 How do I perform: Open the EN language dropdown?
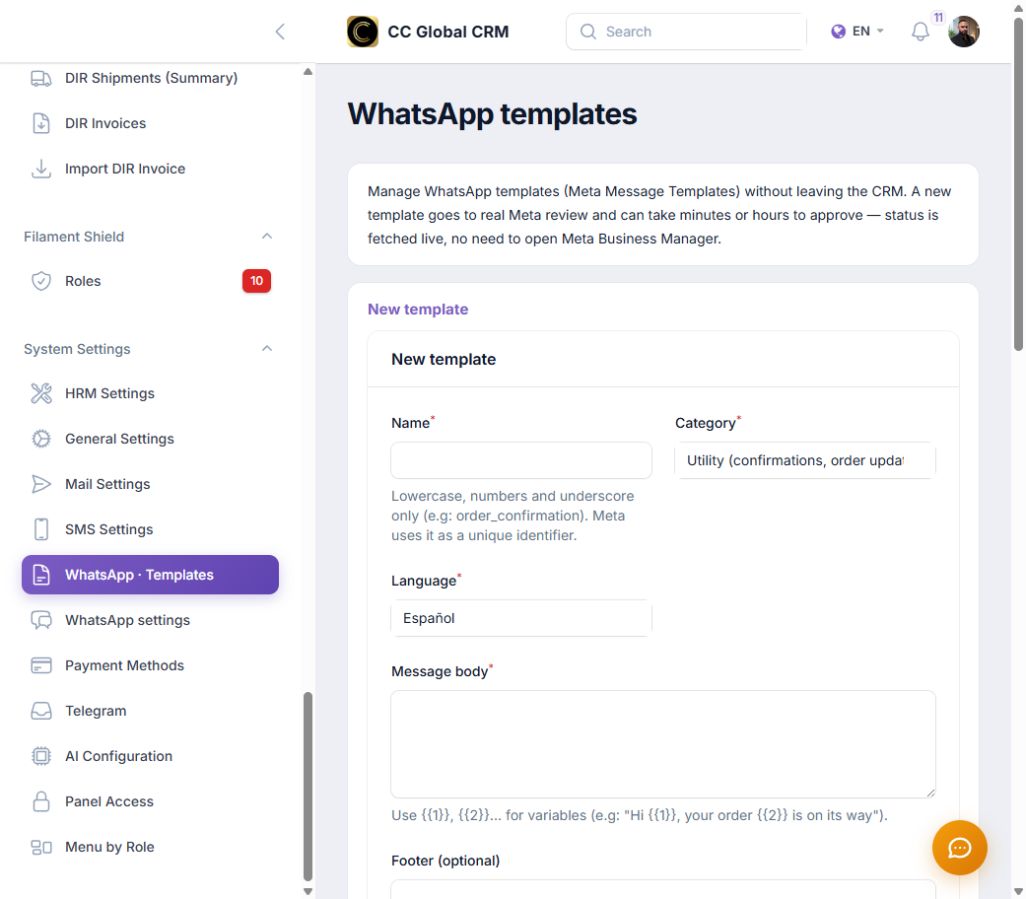[858, 31]
